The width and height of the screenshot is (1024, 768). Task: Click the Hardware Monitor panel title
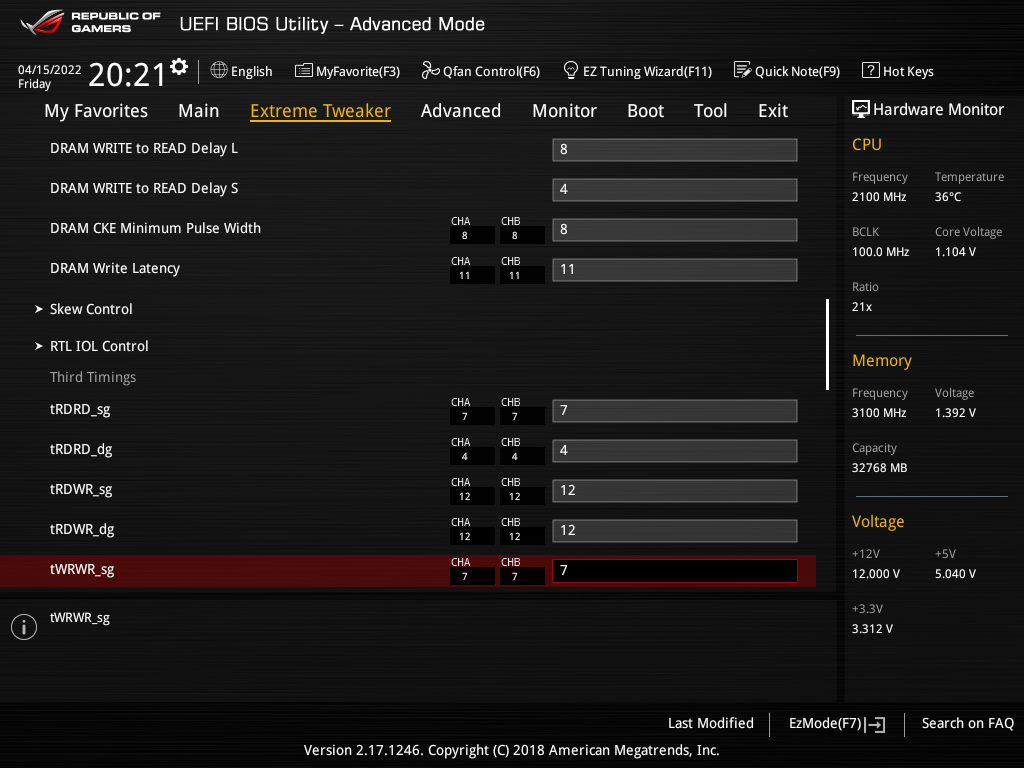[938, 110]
